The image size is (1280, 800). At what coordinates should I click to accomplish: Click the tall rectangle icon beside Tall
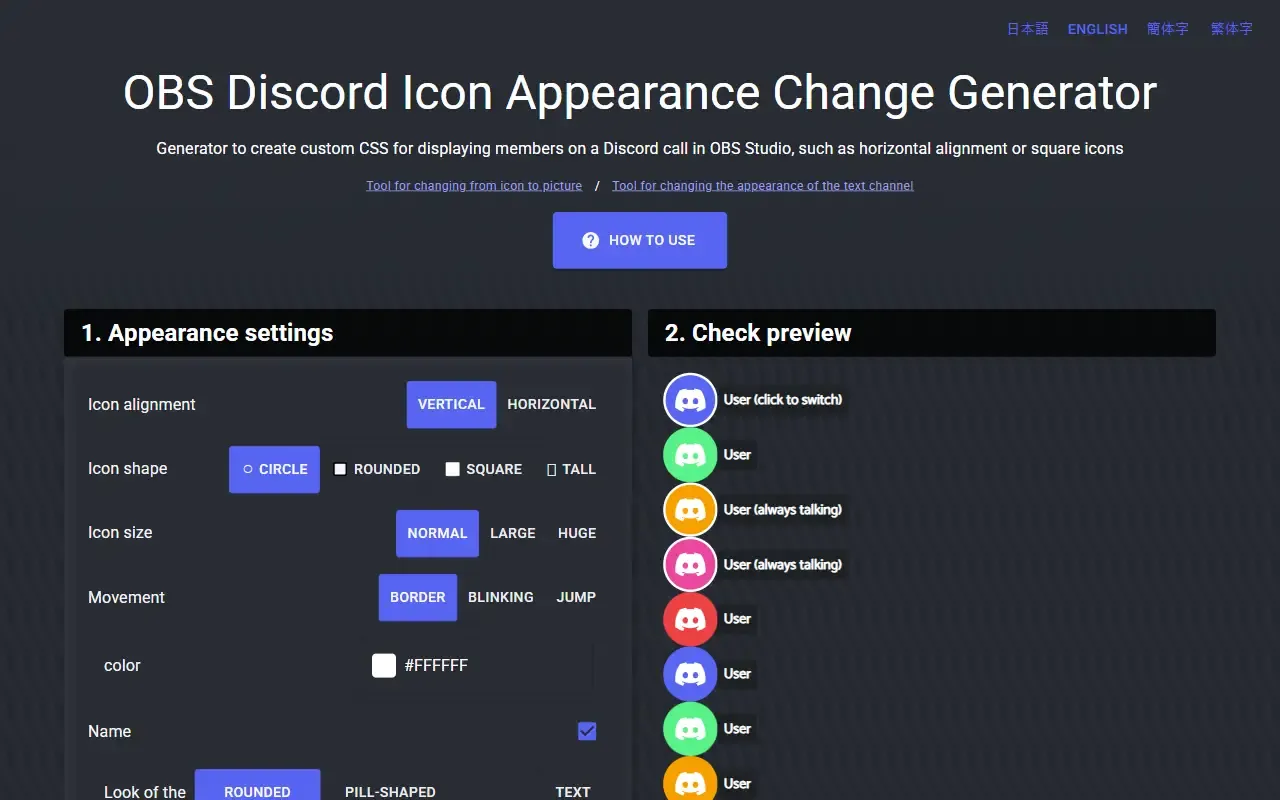pyautogui.click(x=551, y=470)
